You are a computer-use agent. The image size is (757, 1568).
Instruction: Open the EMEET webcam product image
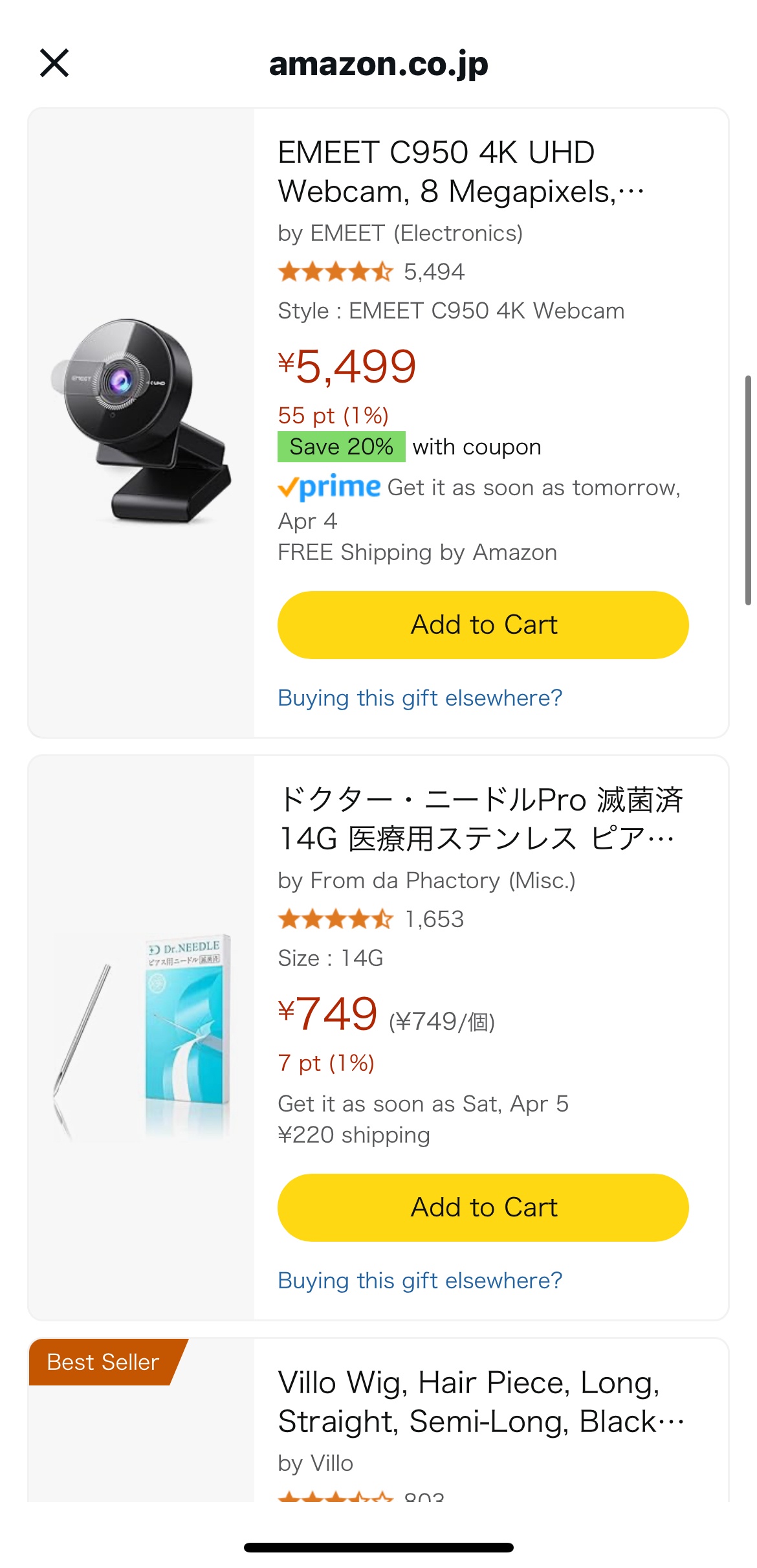tap(141, 421)
